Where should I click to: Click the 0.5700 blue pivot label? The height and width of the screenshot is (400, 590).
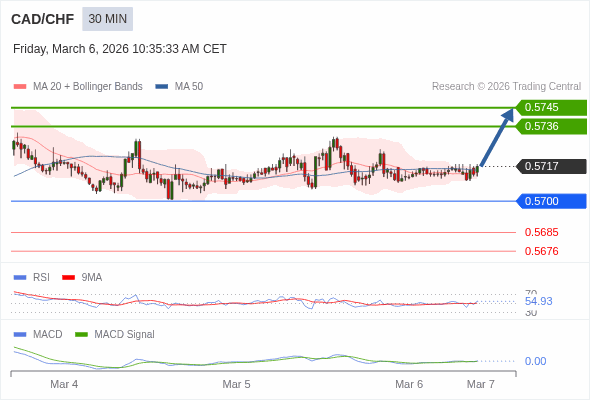point(551,201)
